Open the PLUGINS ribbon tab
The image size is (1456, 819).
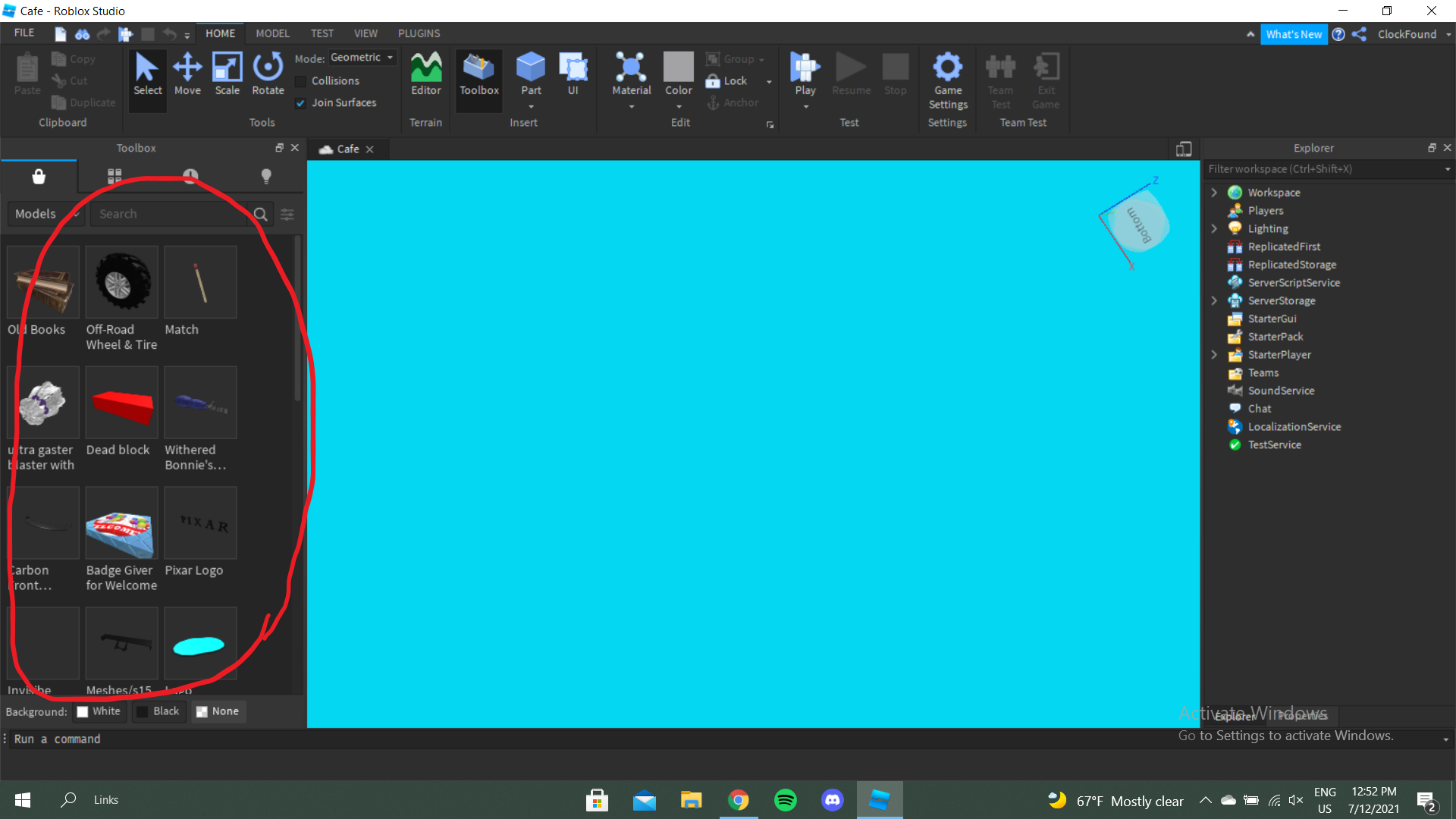419,33
